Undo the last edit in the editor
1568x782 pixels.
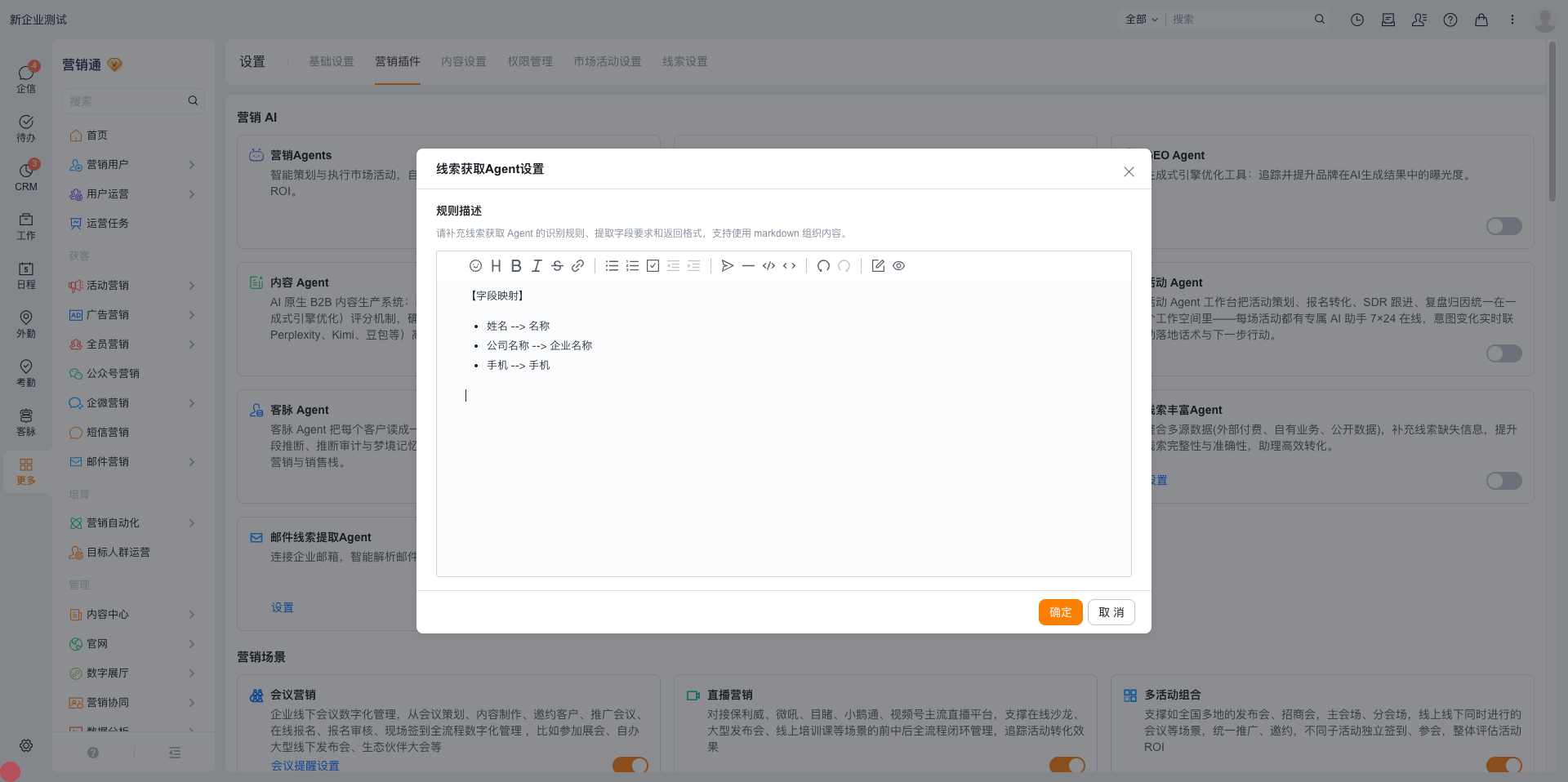click(x=823, y=266)
